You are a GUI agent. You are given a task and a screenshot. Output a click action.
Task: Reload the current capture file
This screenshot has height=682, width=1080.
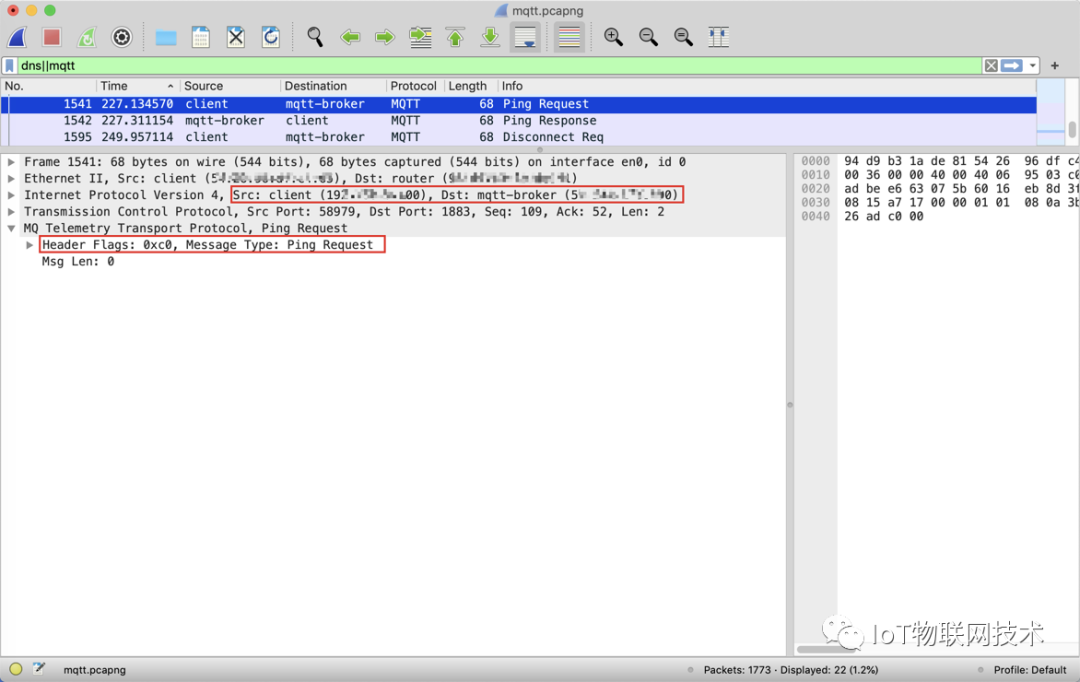[x=270, y=38]
